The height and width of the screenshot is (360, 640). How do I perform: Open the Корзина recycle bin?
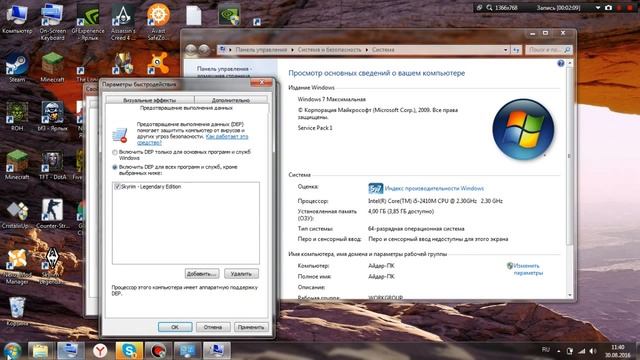(x=17, y=311)
